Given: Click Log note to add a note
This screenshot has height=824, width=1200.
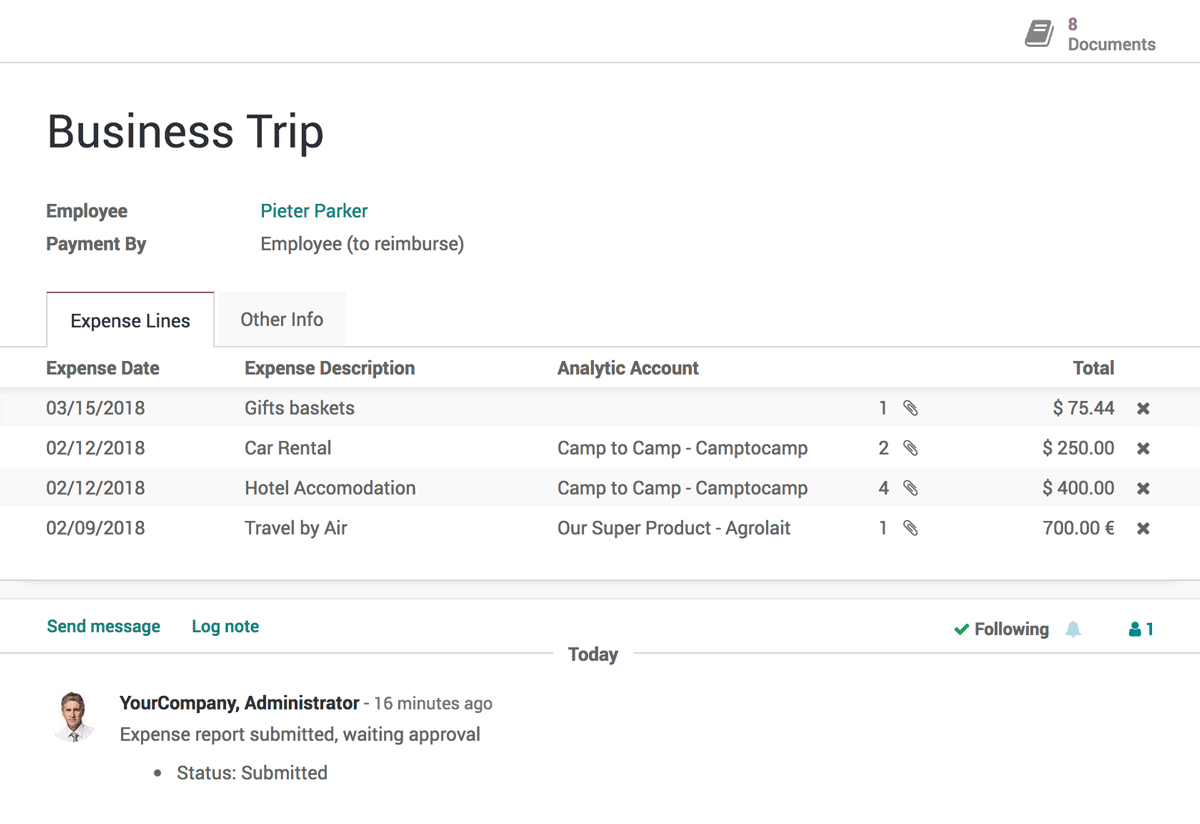Looking at the screenshot, I should [x=225, y=626].
